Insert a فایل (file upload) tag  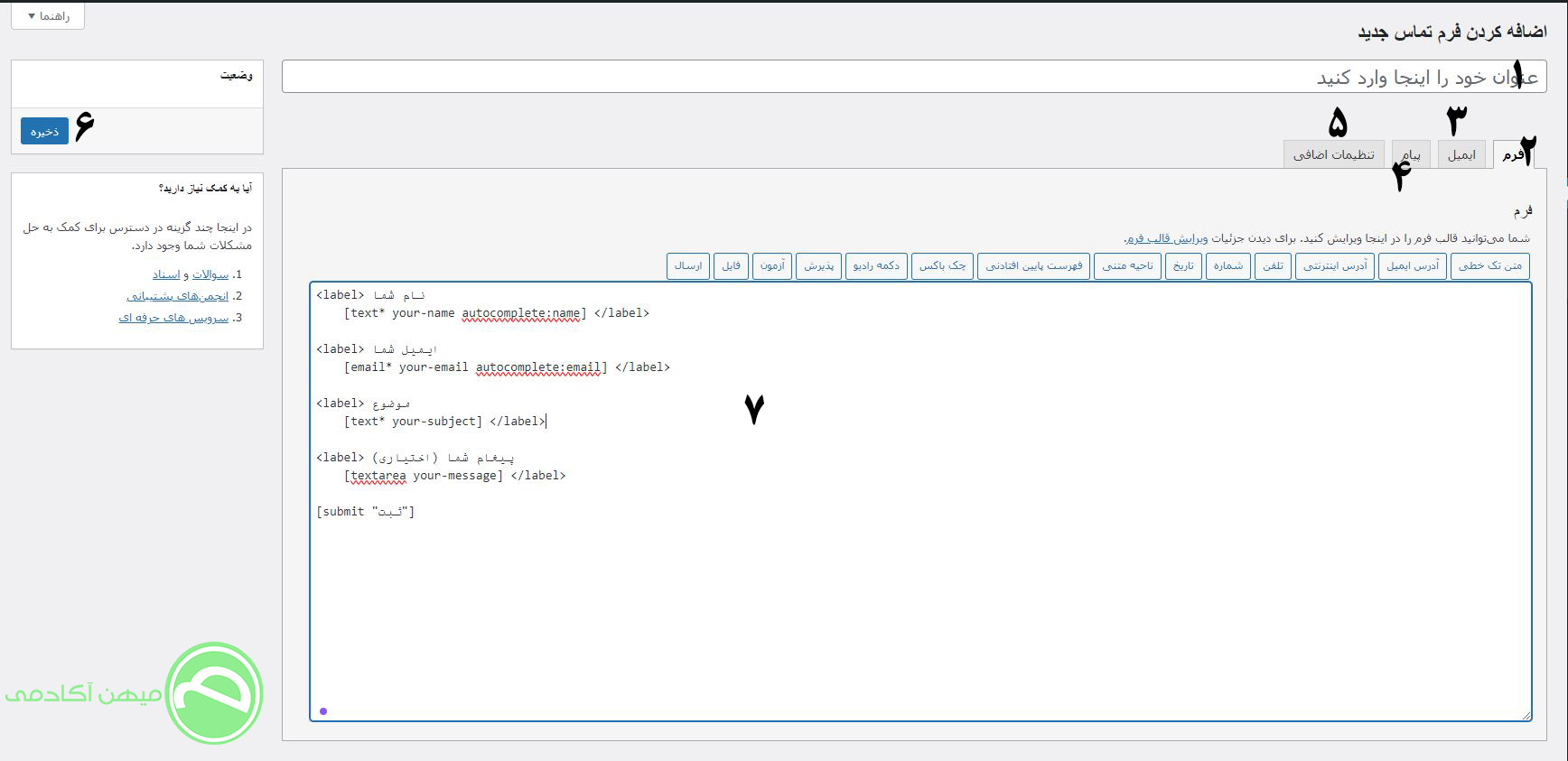[x=731, y=265]
